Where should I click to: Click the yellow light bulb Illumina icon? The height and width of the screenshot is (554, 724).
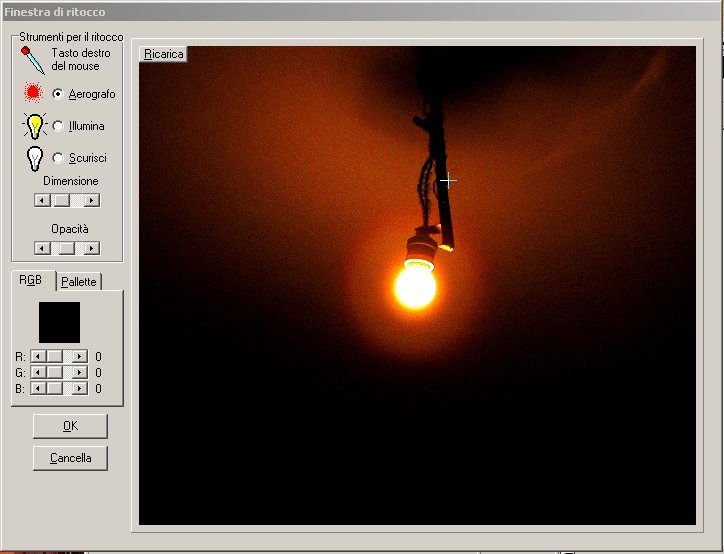(35, 126)
